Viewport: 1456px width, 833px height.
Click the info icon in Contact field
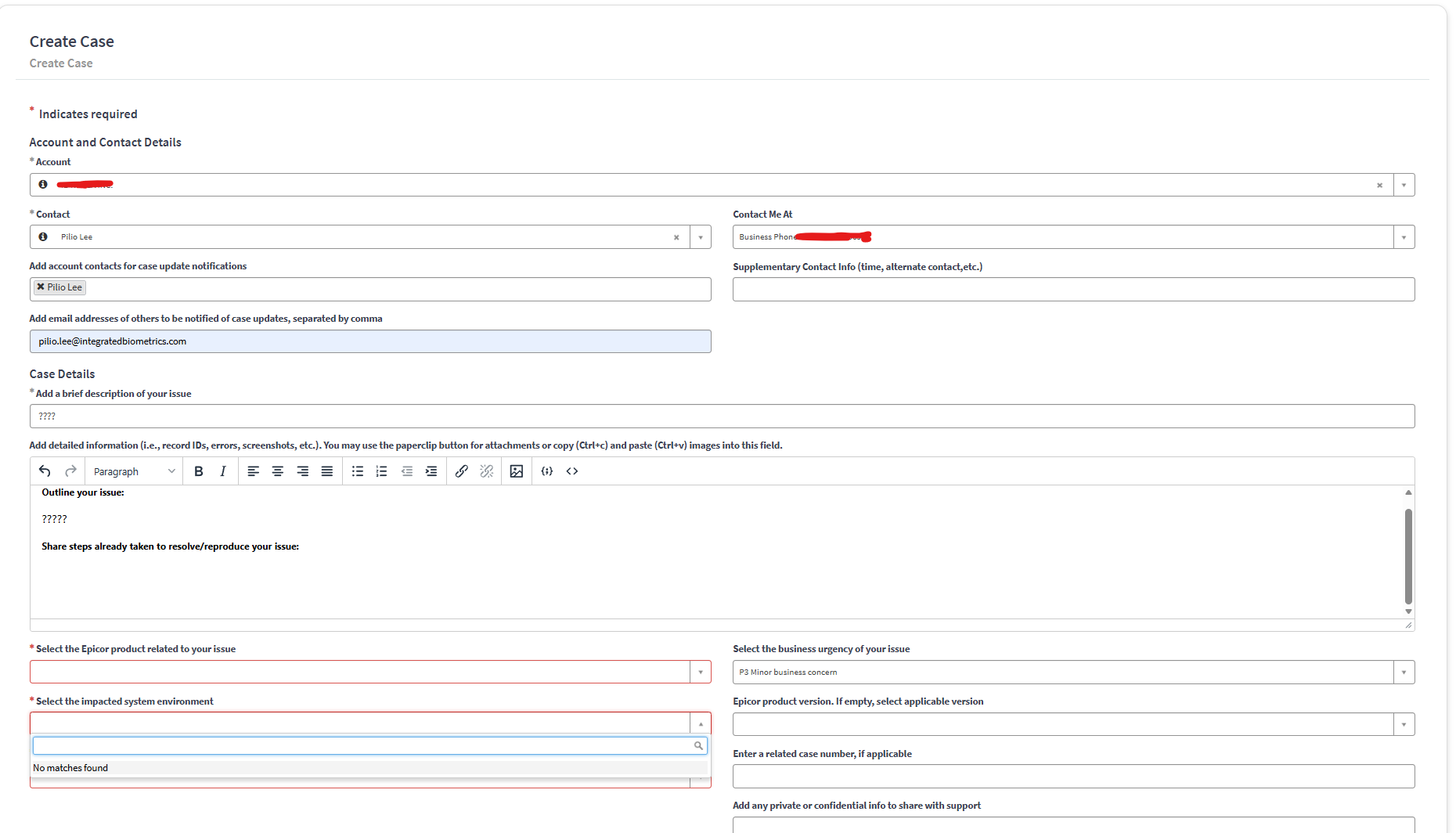point(43,236)
